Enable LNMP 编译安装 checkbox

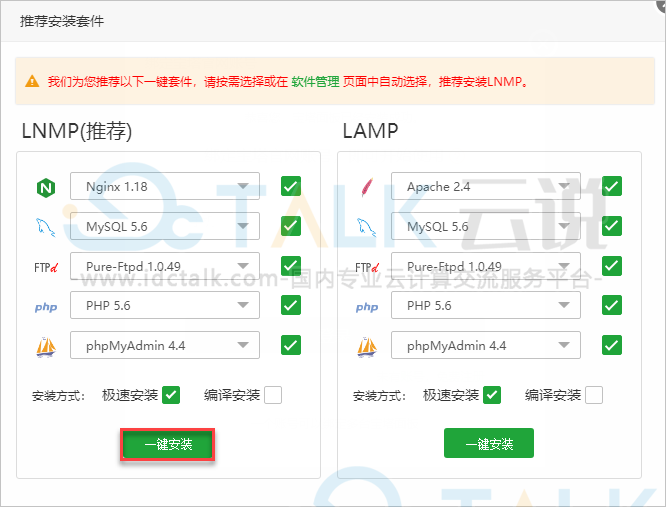point(273,395)
